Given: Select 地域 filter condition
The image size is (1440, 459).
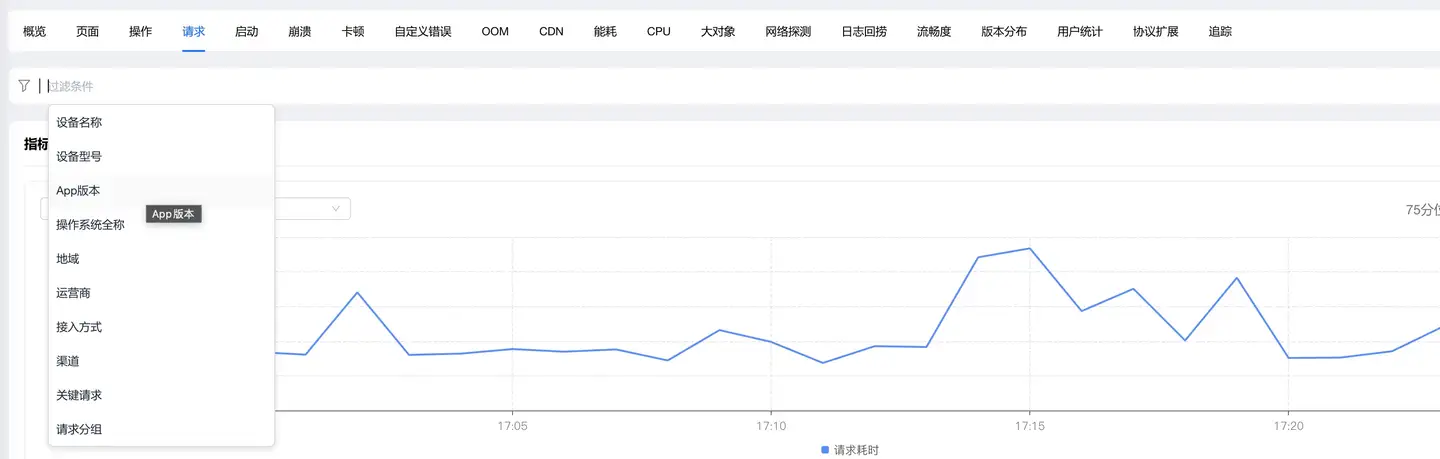Looking at the screenshot, I should point(68,259).
